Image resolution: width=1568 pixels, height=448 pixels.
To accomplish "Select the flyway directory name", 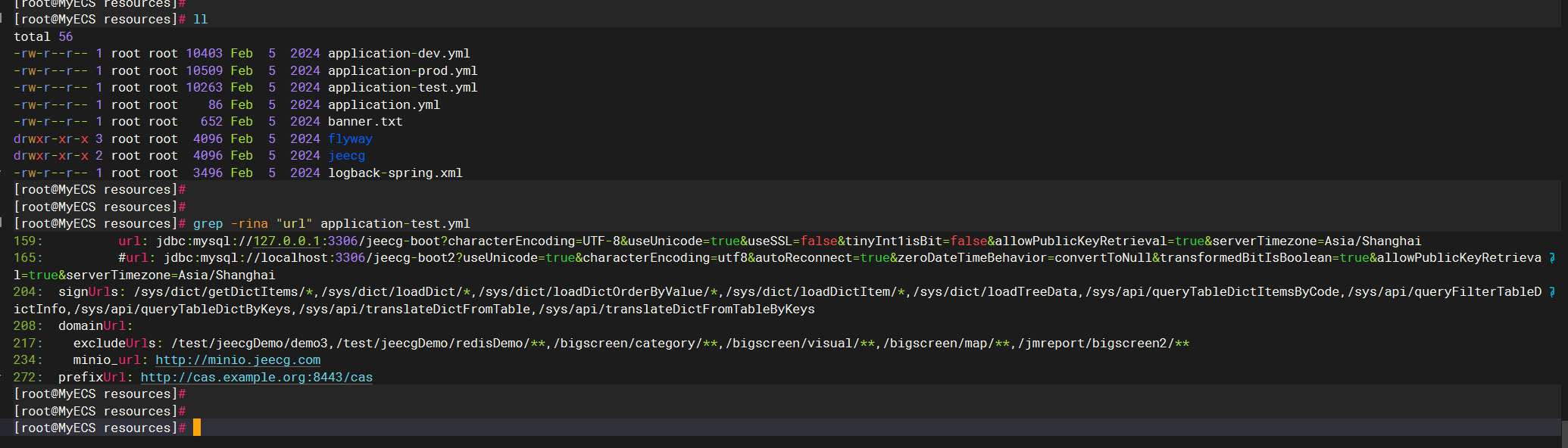I will (350, 139).
